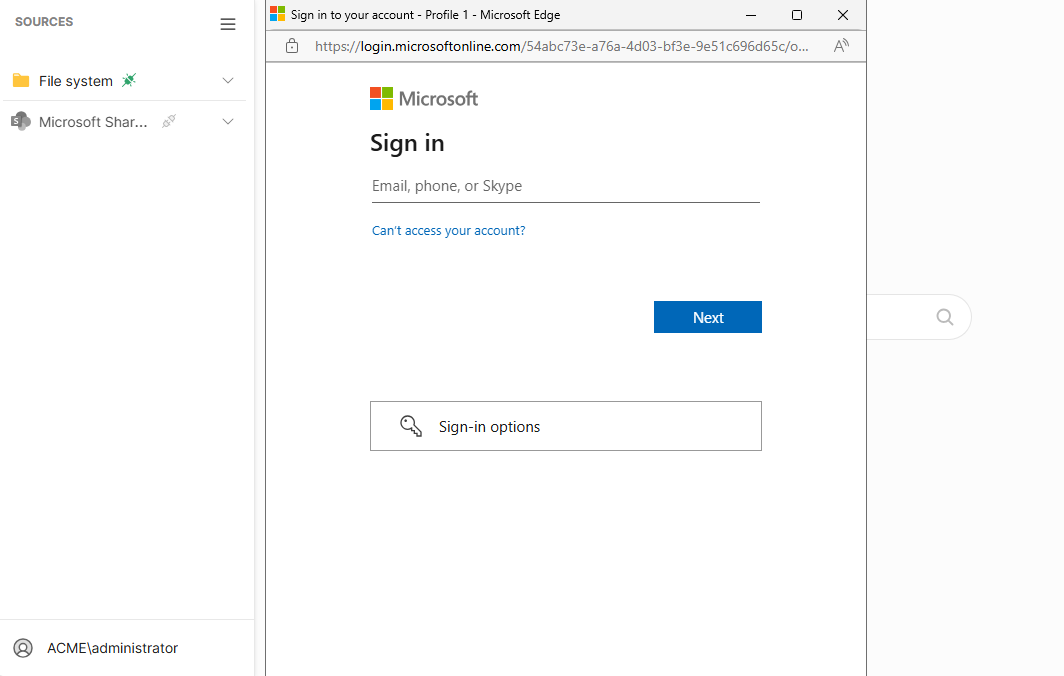Expand the File system source chevron
This screenshot has width=1064, height=676.
[x=228, y=81]
